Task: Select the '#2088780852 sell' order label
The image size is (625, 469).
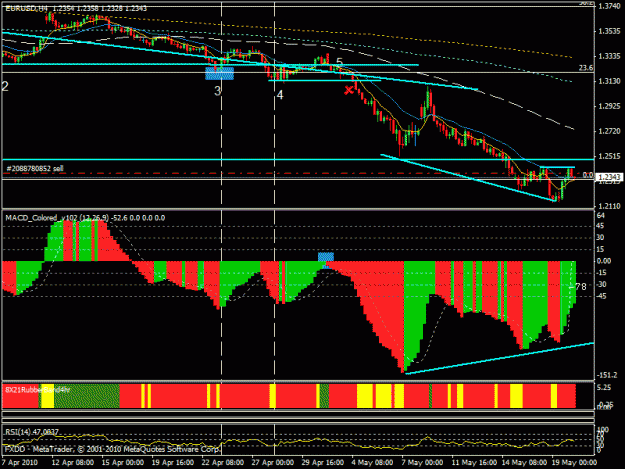Action: tap(35, 169)
